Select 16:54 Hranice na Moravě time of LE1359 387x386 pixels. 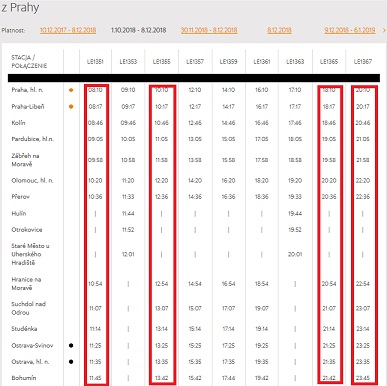pyautogui.click(x=228, y=284)
